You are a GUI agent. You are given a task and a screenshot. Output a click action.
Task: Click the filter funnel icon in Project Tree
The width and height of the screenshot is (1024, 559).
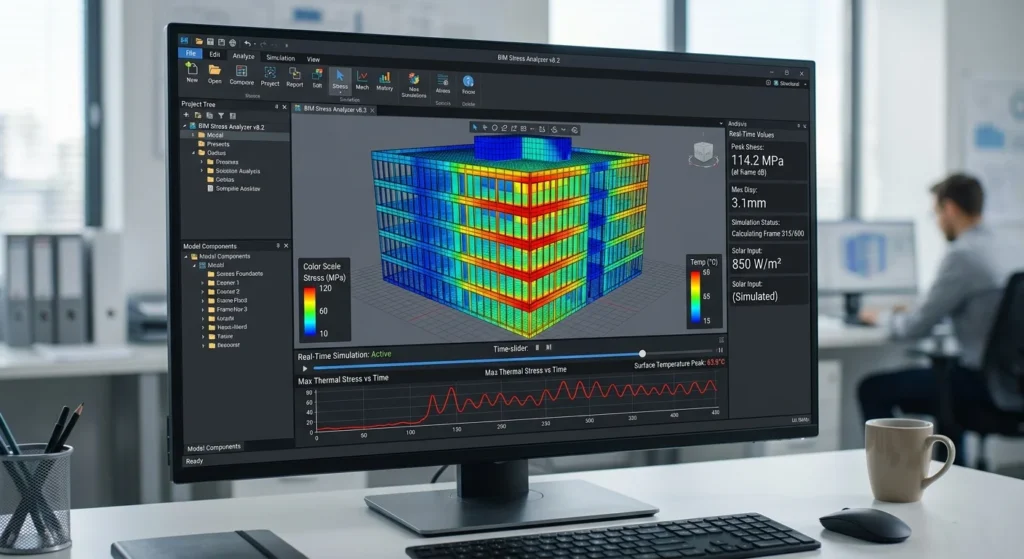(x=221, y=116)
